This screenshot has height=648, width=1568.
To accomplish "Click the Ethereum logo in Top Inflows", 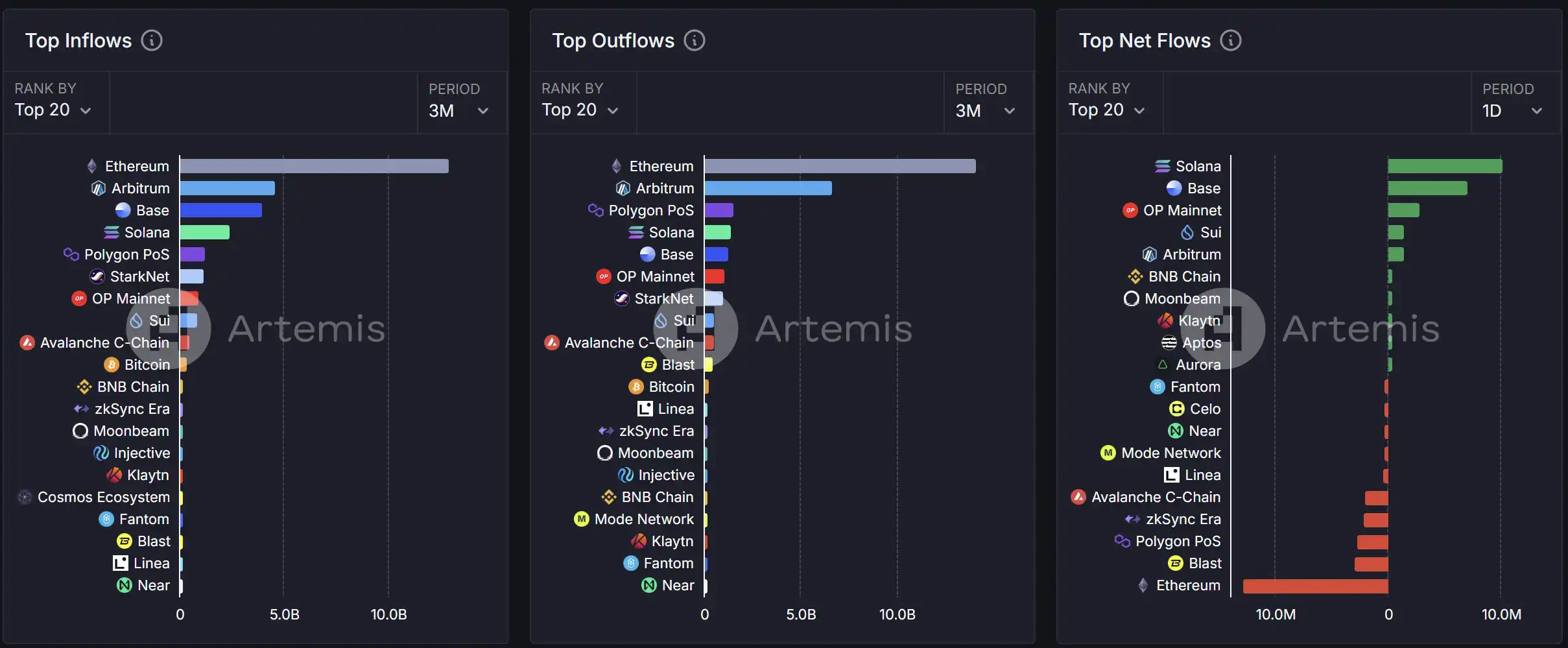I will click(x=92, y=167).
